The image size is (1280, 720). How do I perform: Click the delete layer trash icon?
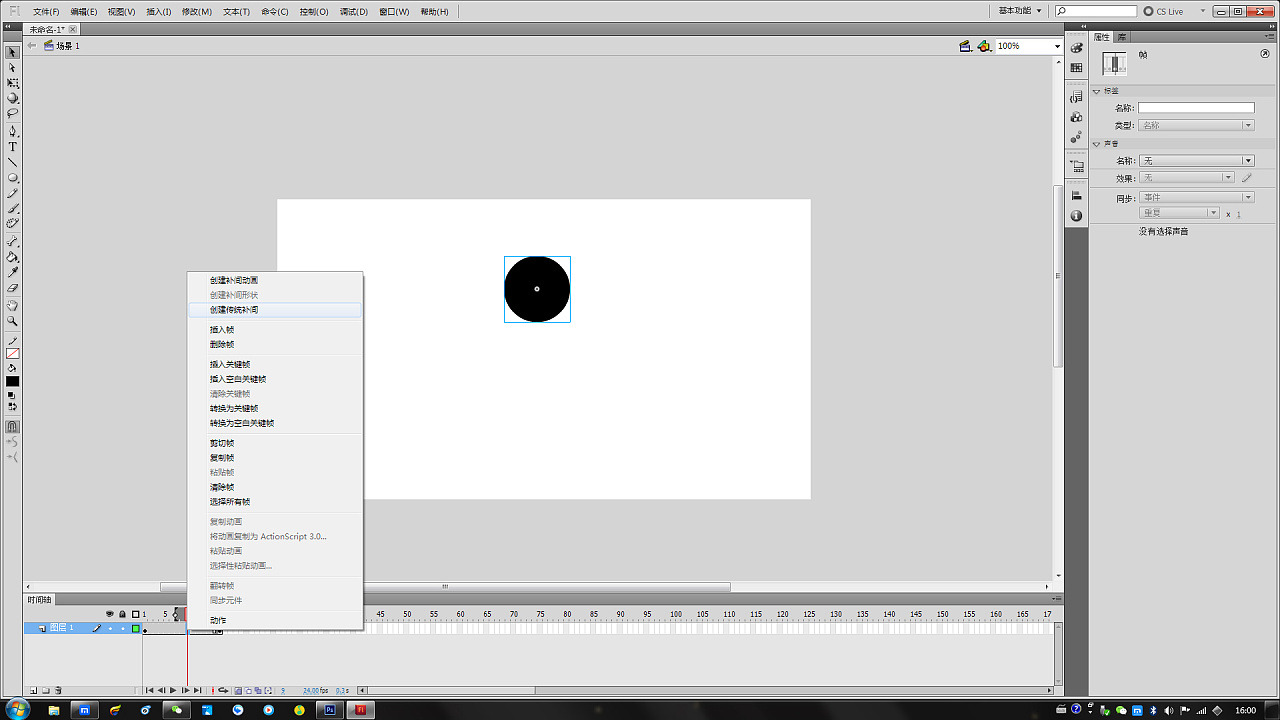click(x=58, y=690)
